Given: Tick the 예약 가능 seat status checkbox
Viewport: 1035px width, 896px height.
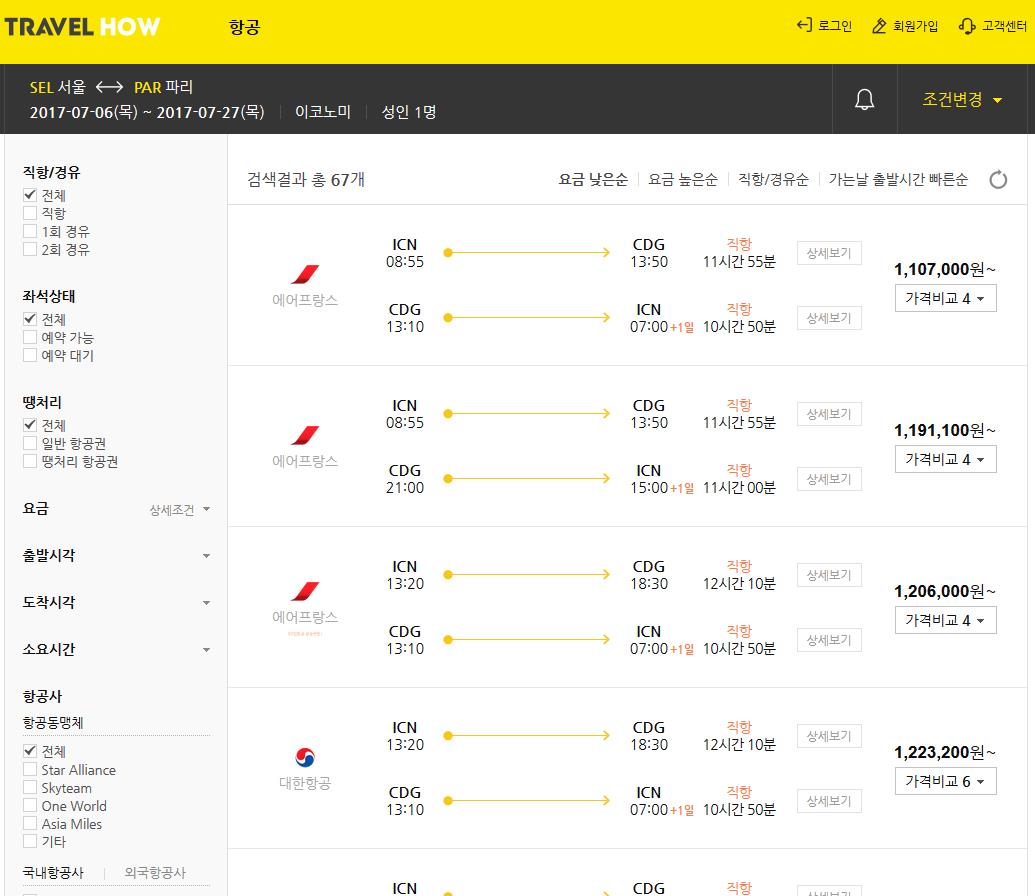Looking at the screenshot, I should [x=30, y=337].
